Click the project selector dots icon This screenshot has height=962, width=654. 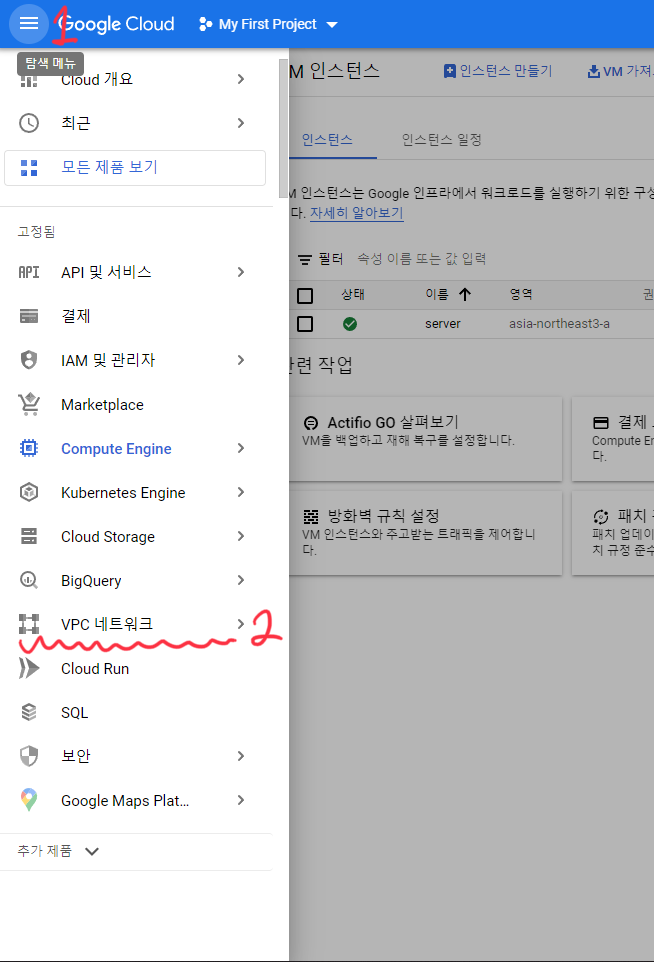tap(206, 24)
